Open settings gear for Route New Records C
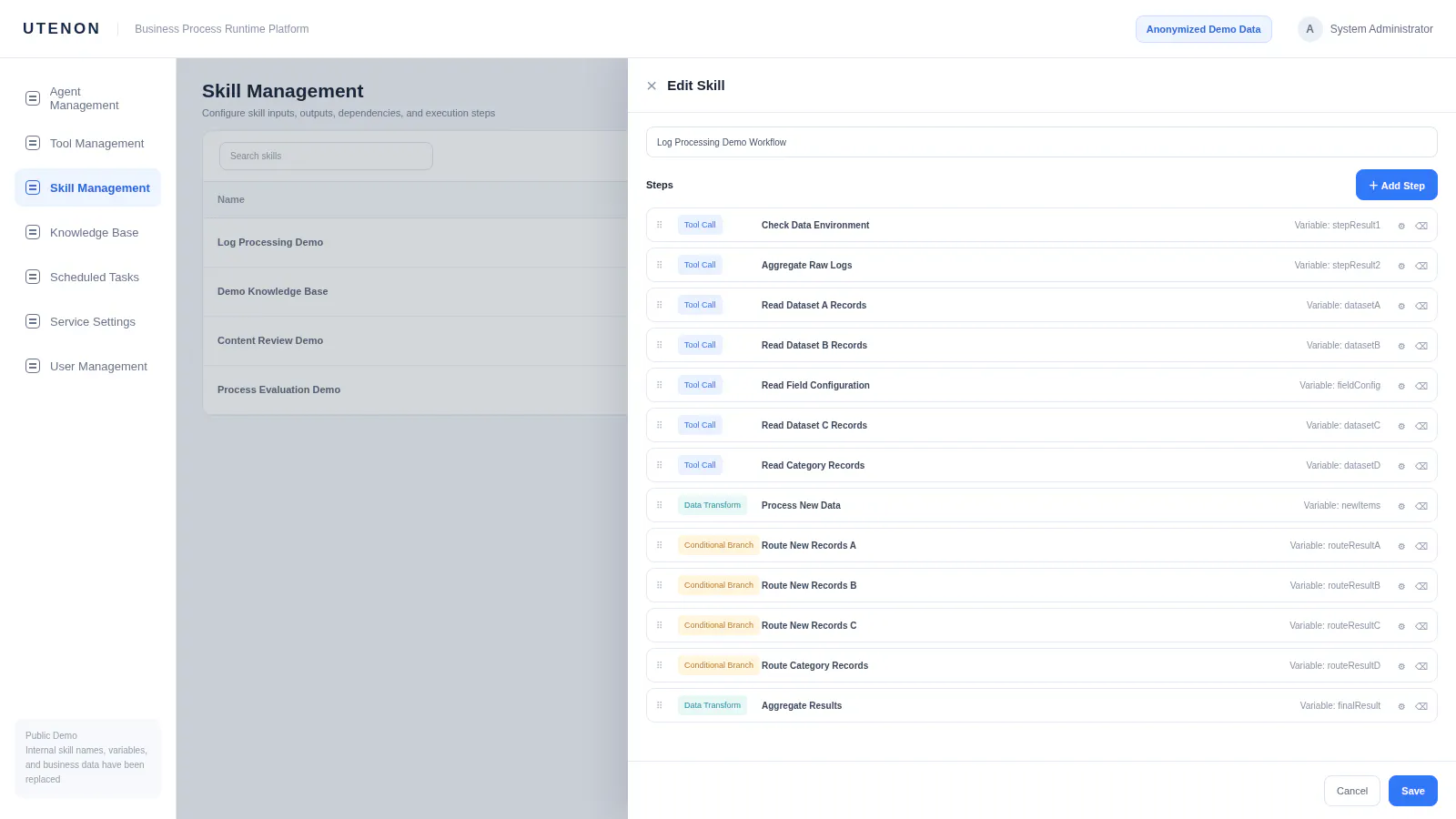The width and height of the screenshot is (1456, 819). coord(1401,626)
